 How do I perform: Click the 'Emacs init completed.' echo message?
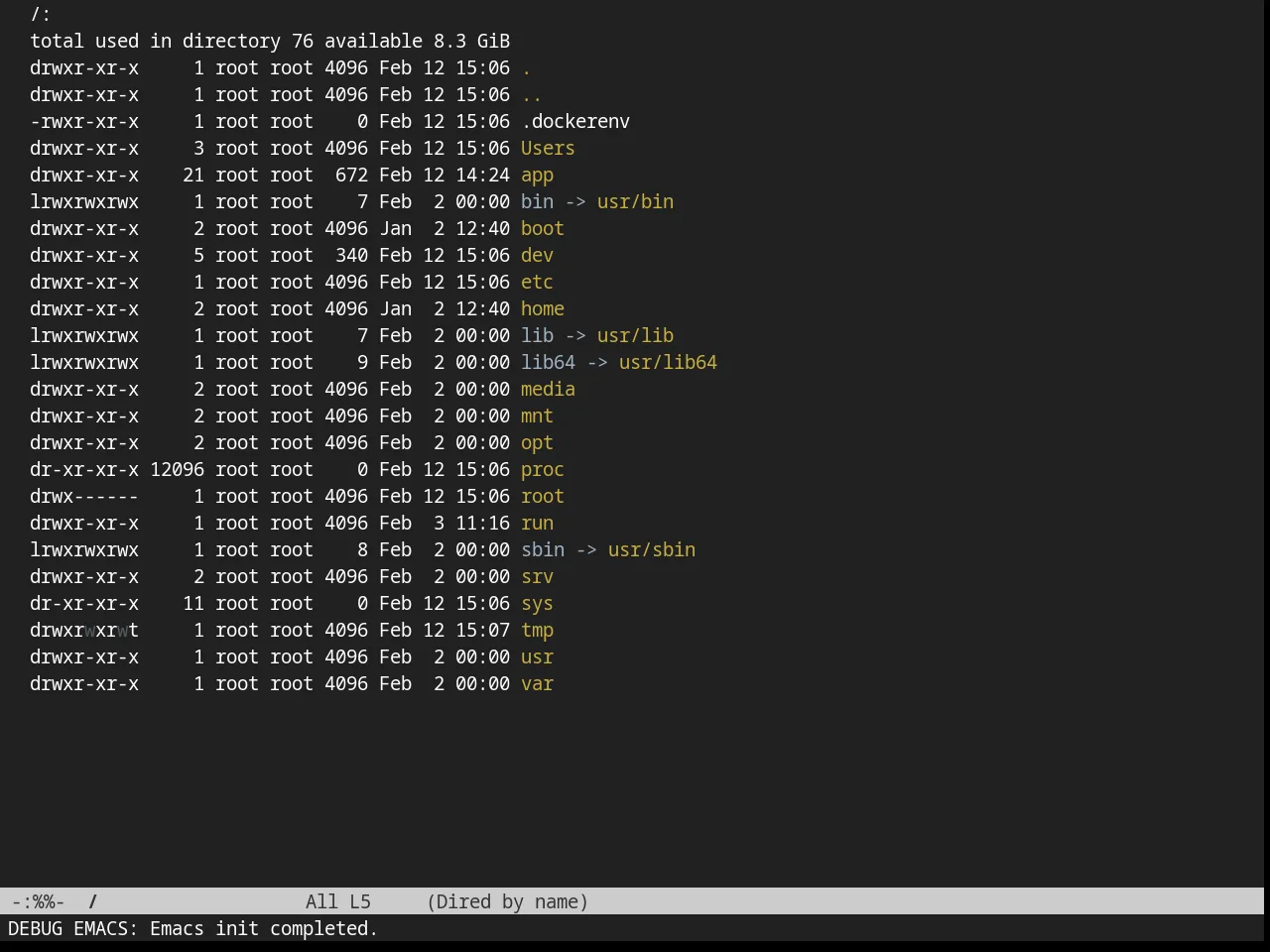point(264,928)
